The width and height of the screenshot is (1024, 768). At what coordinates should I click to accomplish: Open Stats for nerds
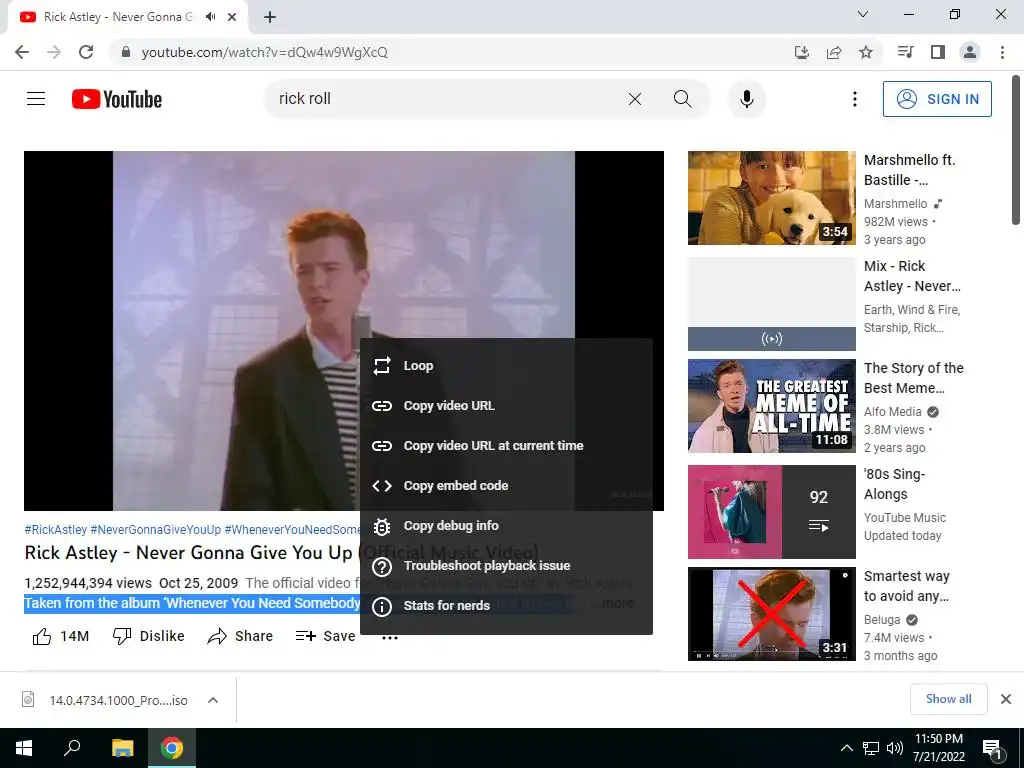point(506,605)
